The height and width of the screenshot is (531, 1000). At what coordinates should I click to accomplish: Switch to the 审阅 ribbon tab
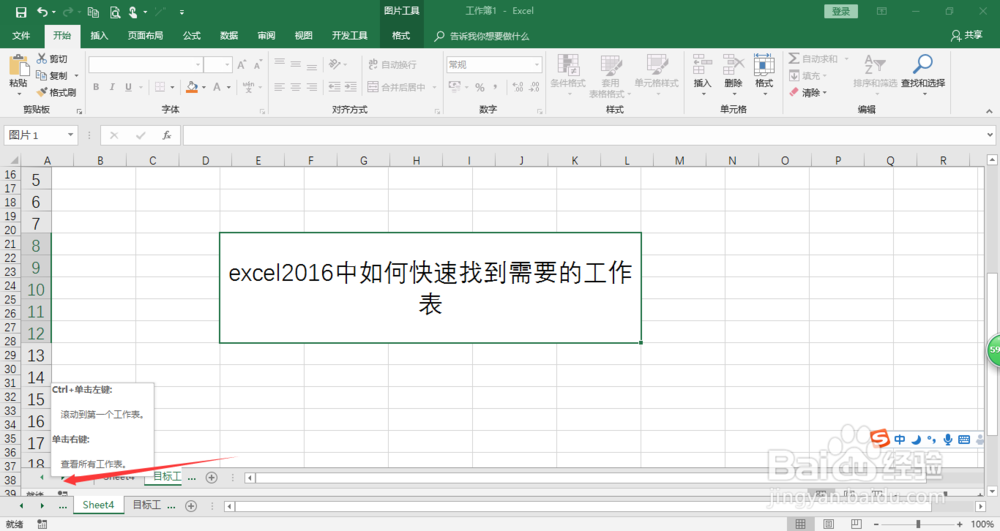[x=266, y=36]
